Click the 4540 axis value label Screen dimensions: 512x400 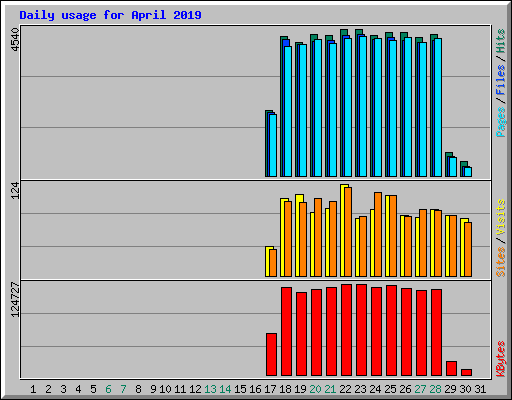pos(15,40)
